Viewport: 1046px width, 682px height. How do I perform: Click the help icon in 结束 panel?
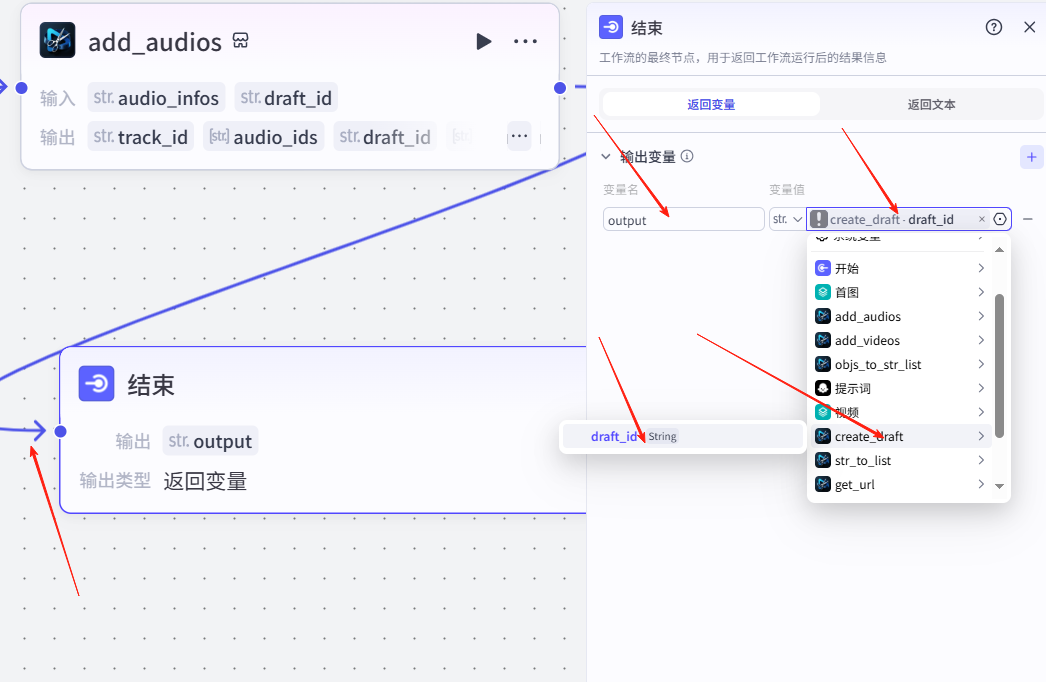[x=994, y=27]
